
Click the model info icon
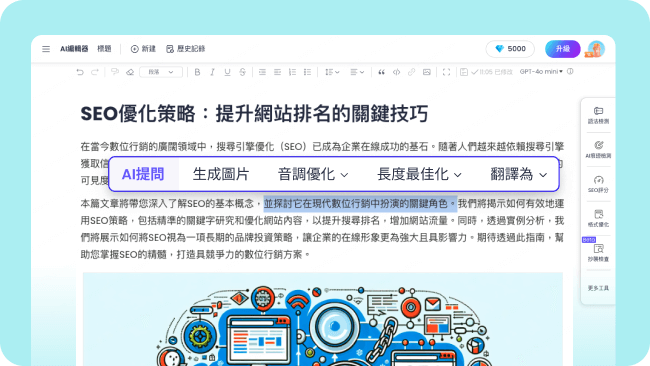pos(570,72)
